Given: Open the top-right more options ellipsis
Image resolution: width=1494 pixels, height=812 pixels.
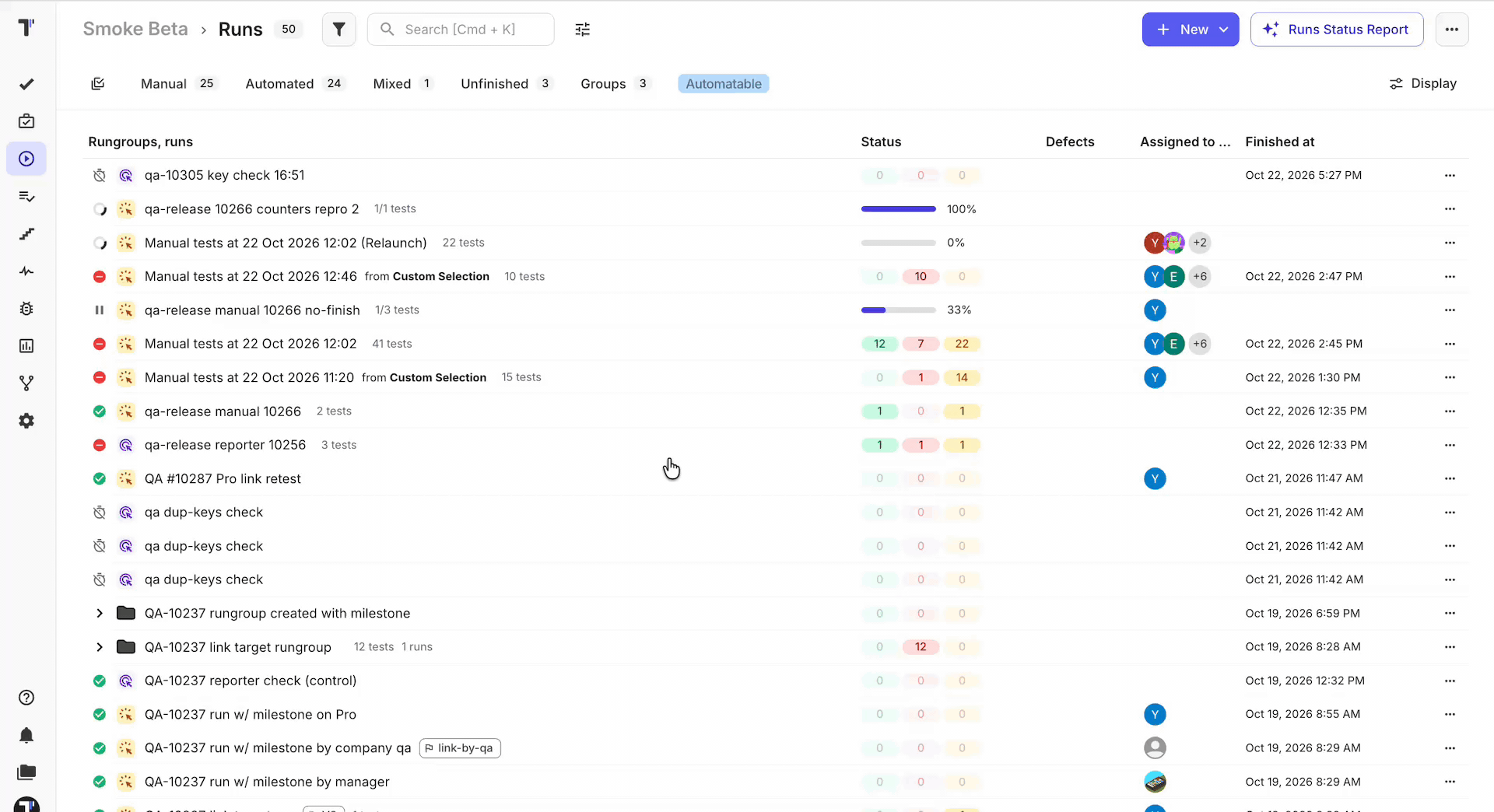Looking at the screenshot, I should (1452, 30).
